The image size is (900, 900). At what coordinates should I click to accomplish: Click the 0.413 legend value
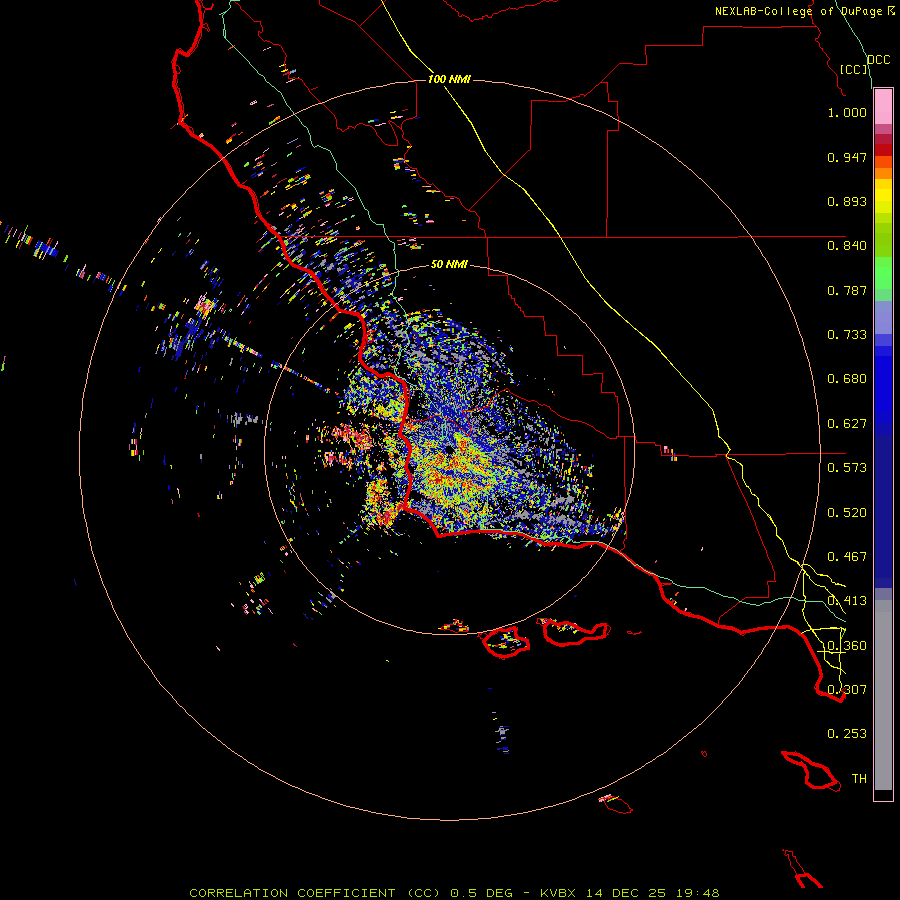pyautogui.click(x=847, y=601)
